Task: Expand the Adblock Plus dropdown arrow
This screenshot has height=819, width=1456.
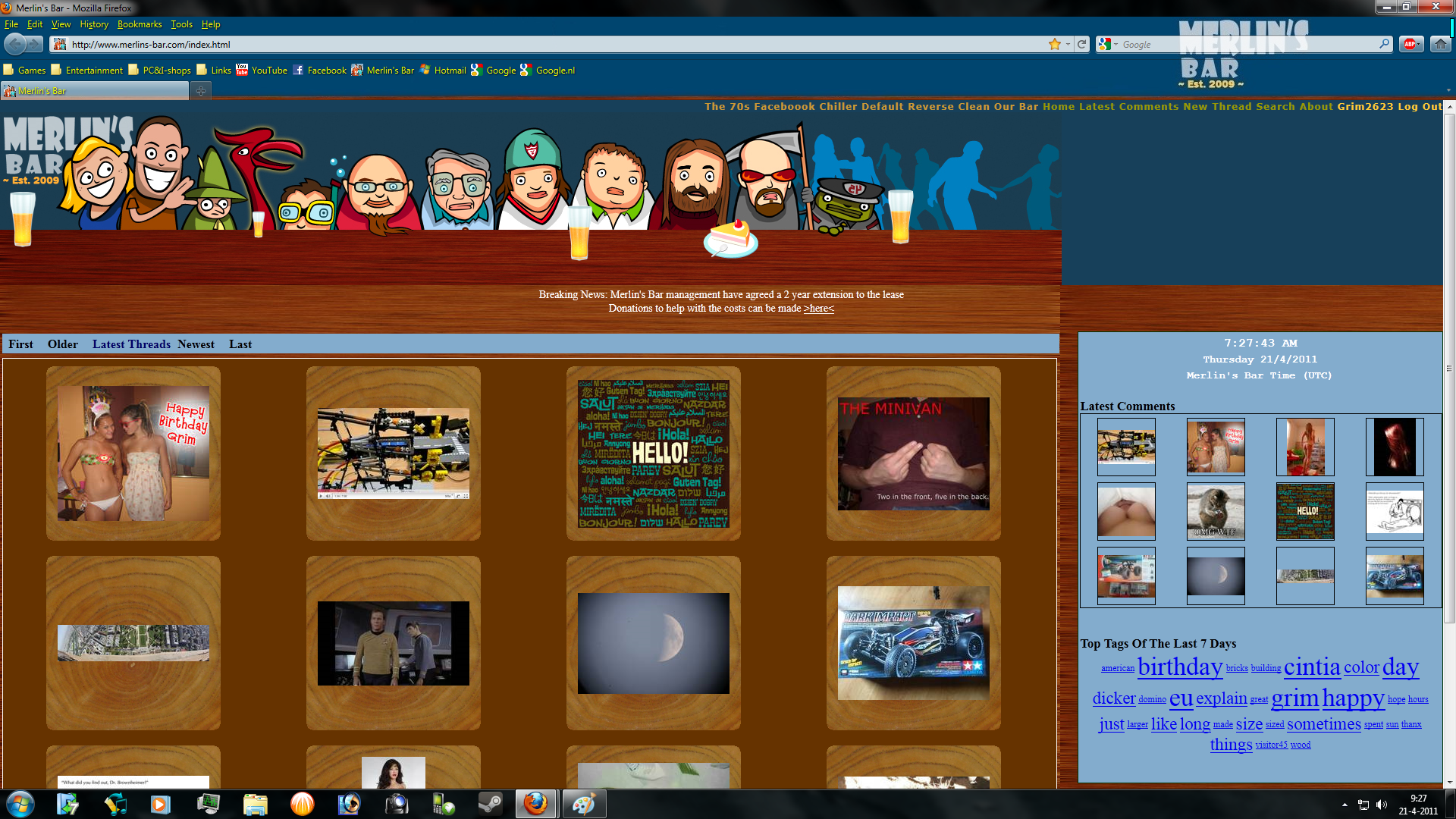Action: click(x=1421, y=44)
